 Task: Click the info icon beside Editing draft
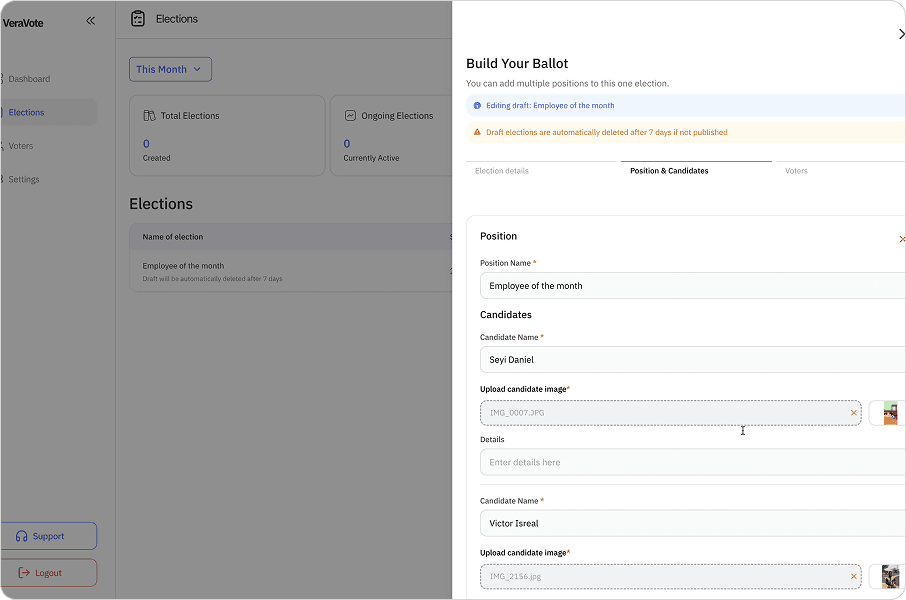pos(477,106)
